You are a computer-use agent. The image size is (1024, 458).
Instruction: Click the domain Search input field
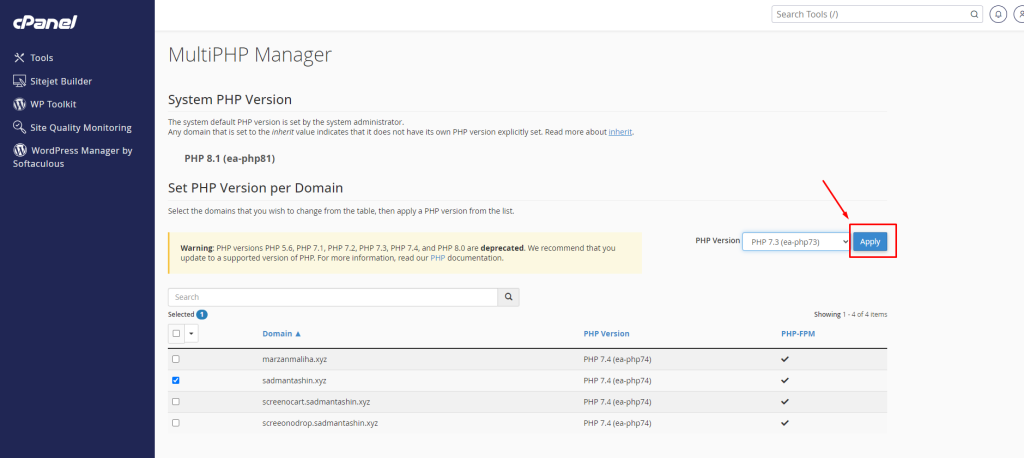332,297
